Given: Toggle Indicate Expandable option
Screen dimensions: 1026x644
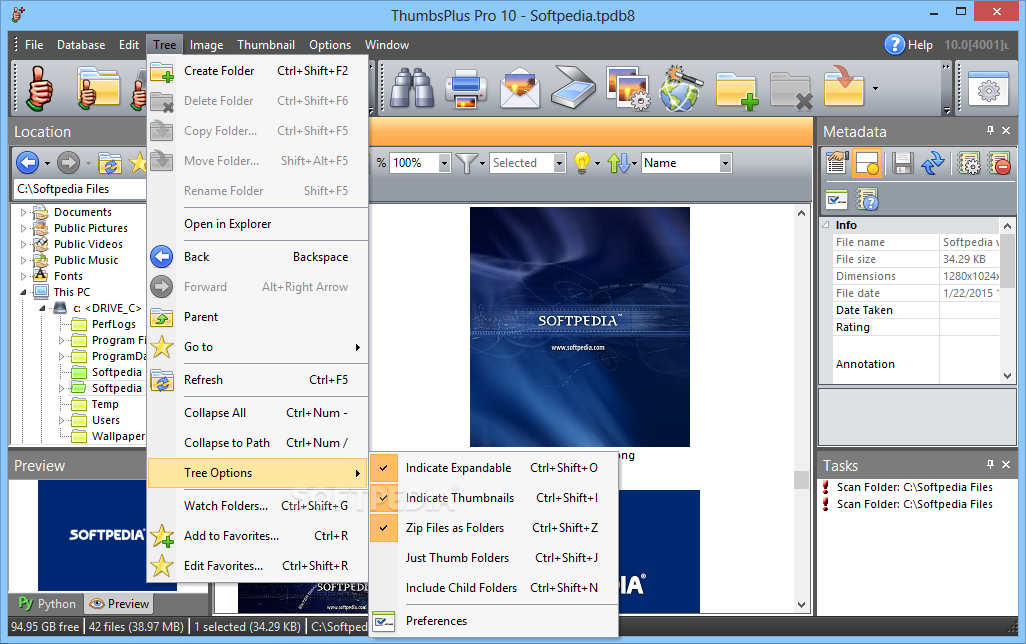Looking at the screenshot, I should 494,468.
